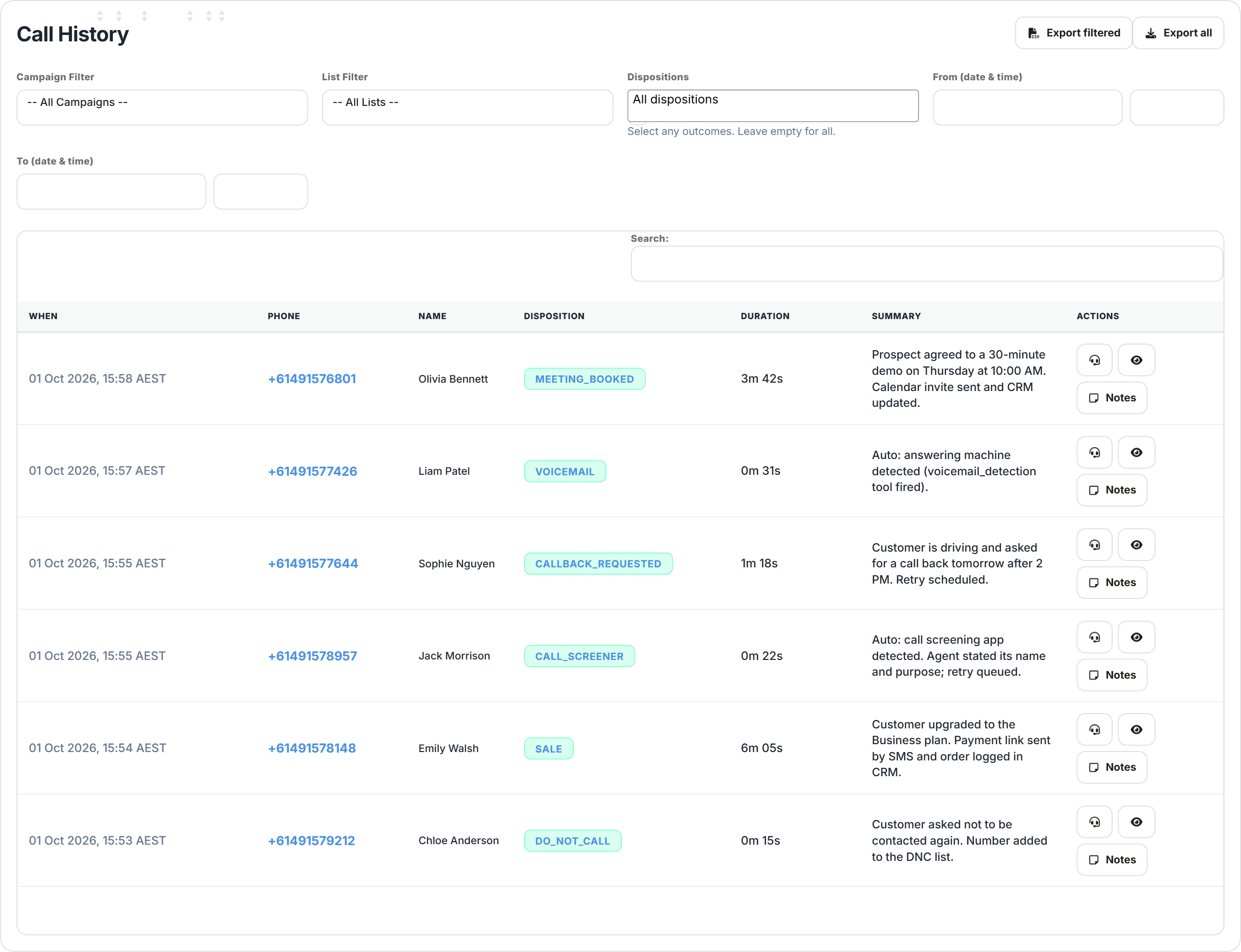Open phone link +61491578148
Screen dimensions: 1241x952
(x=312, y=748)
